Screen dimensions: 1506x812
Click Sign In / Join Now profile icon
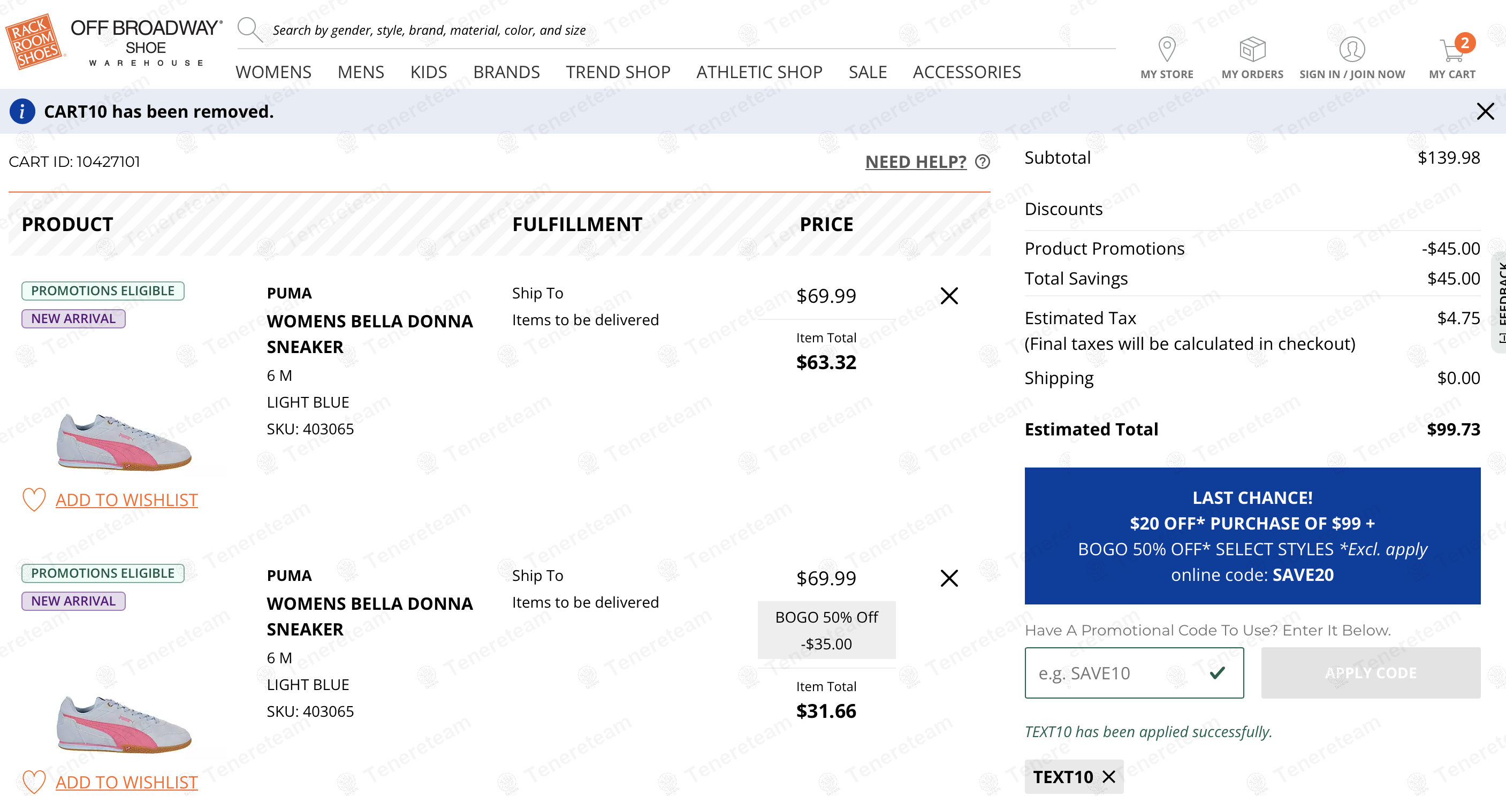tap(1352, 49)
